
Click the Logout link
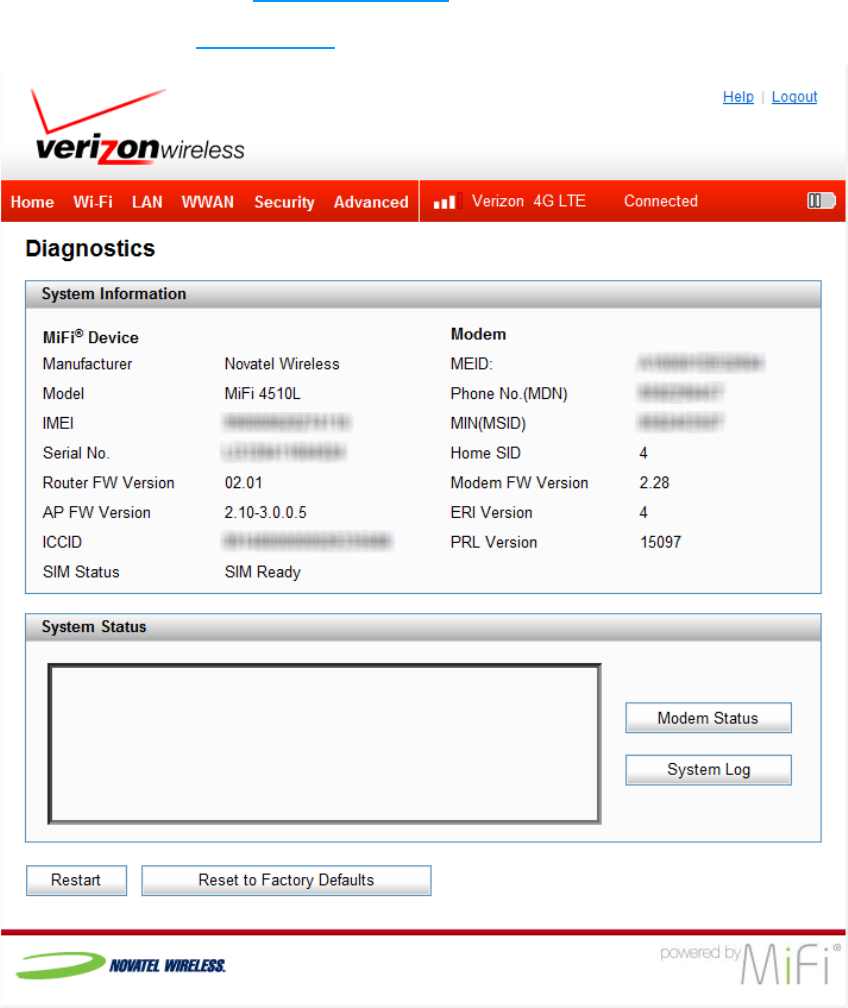click(x=794, y=96)
